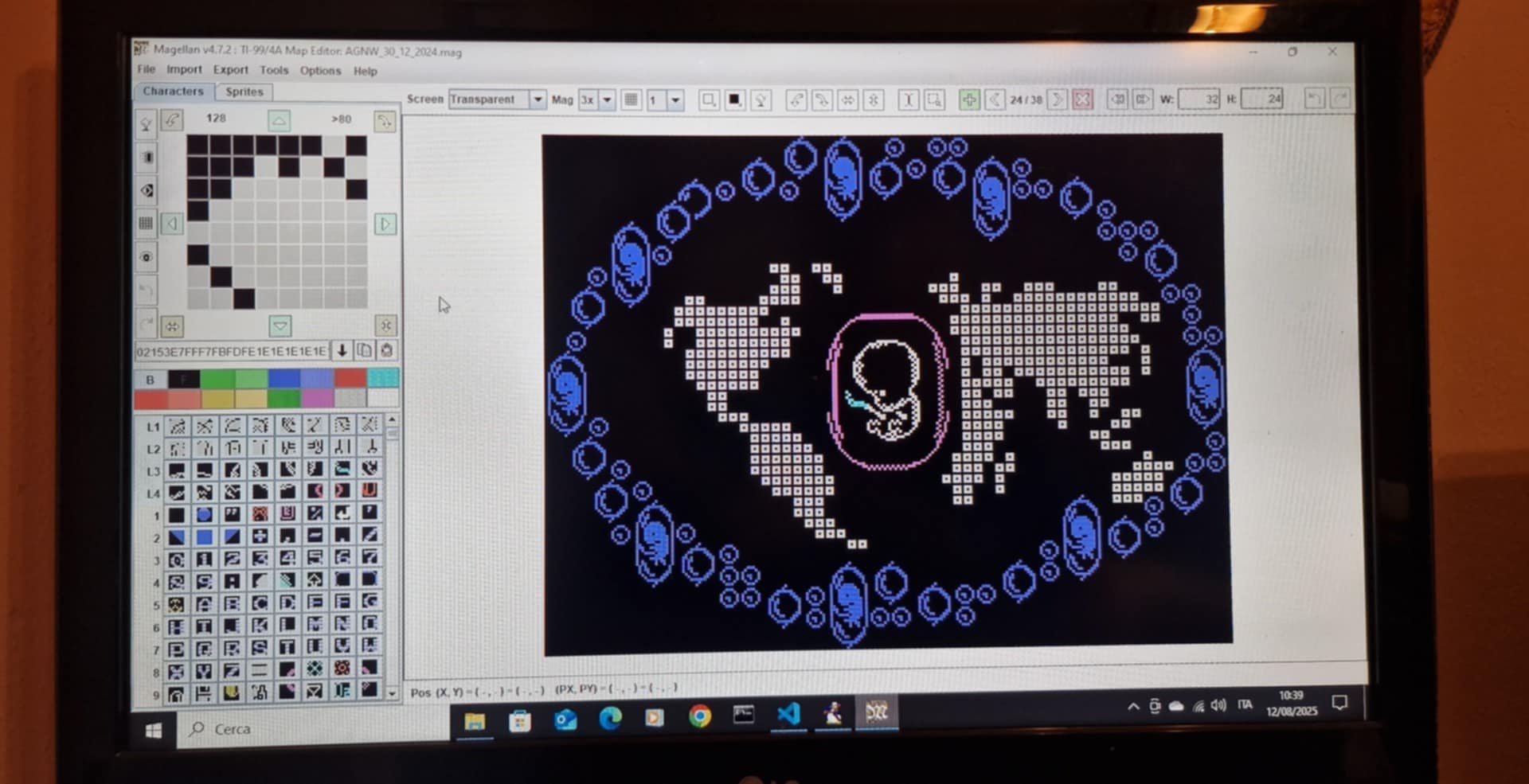Flip character vertically below pixel grid
This screenshot has height=784, width=1529.
(385, 325)
